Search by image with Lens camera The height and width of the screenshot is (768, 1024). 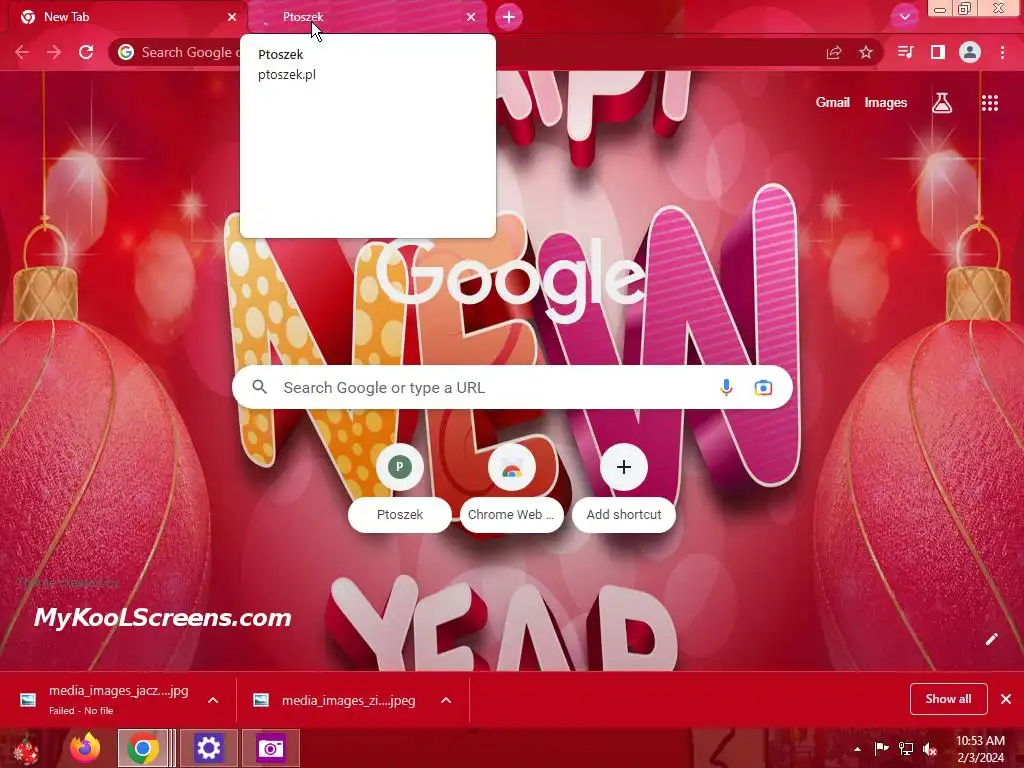pos(763,387)
